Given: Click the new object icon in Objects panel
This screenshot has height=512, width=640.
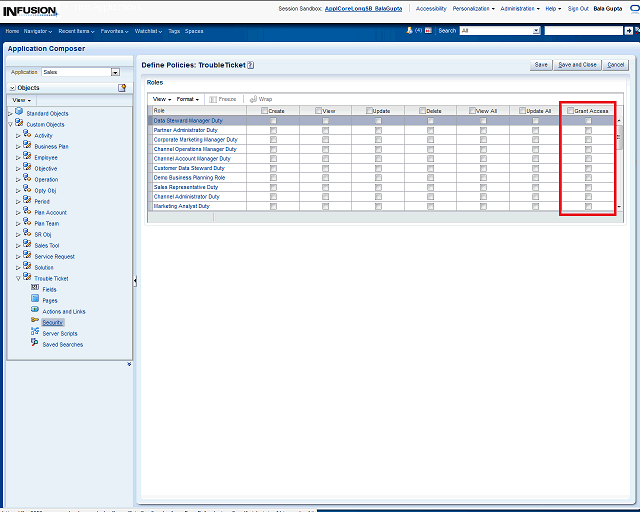Looking at the screenshot, I should click(122, 88).
